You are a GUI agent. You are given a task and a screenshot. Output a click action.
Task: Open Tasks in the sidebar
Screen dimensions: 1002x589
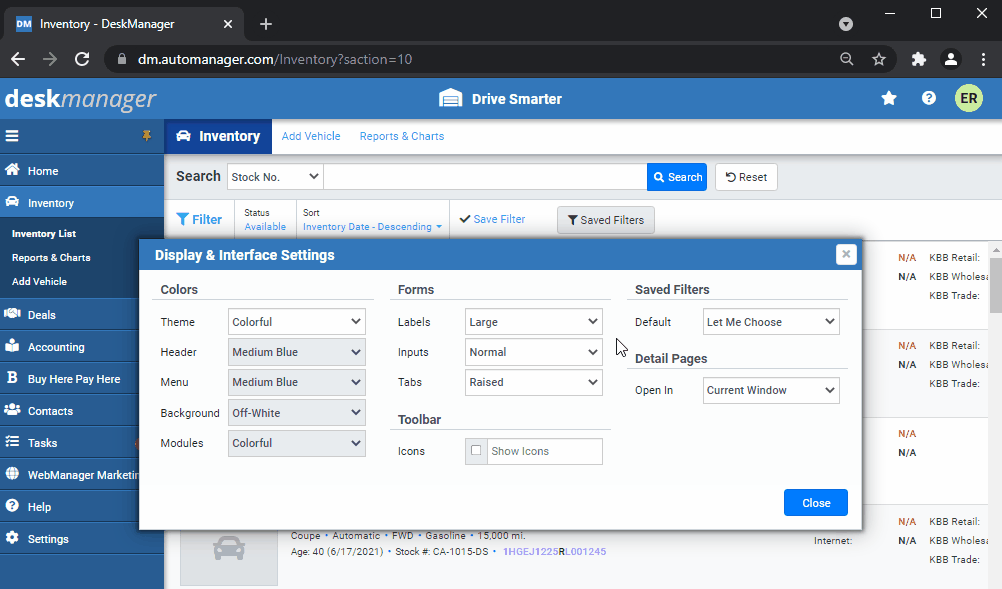click(70, 442)
